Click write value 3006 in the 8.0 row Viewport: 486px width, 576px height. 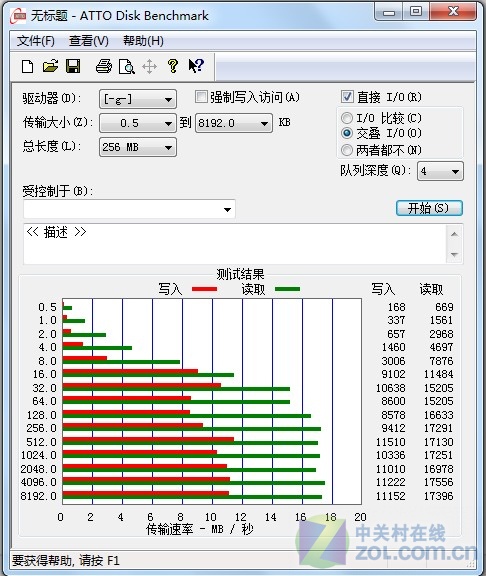(393, 361)
